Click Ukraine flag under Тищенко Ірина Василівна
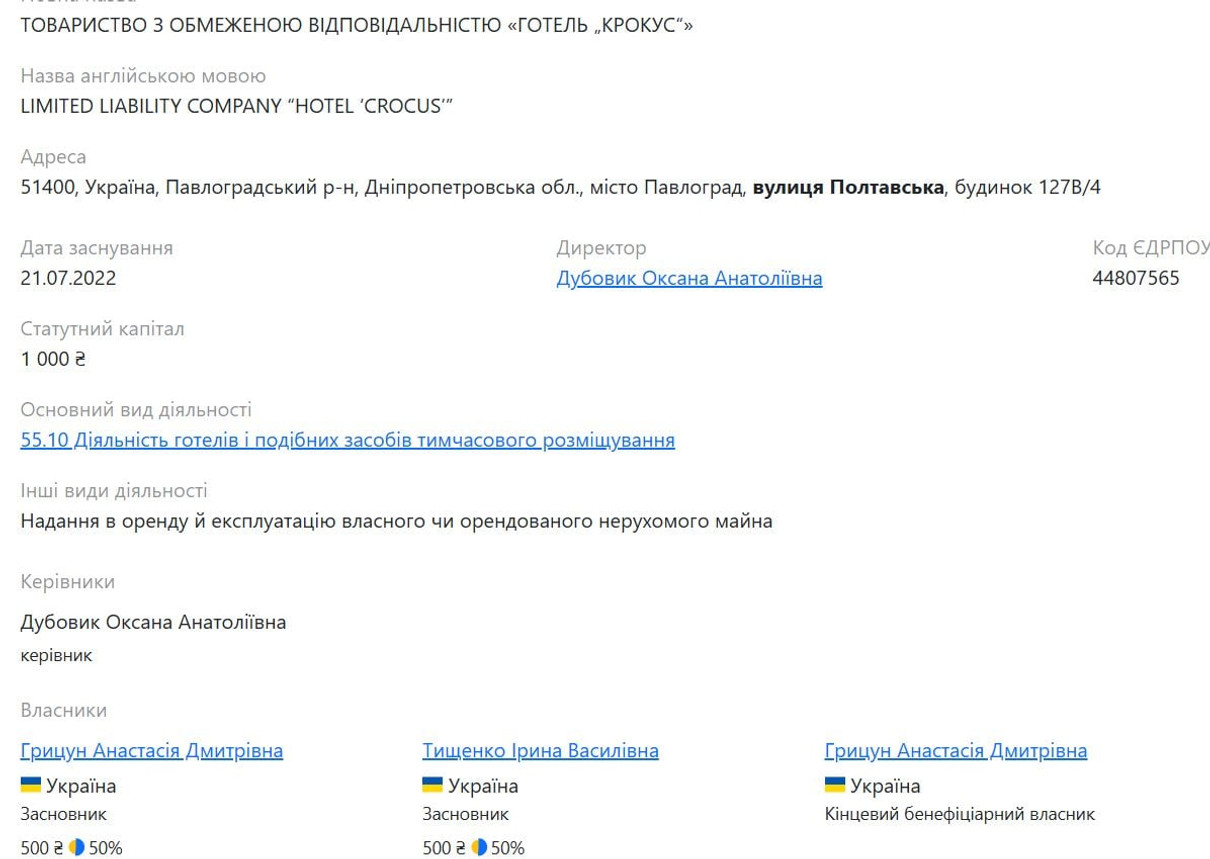The image size is (1210, 859). [432, 785]
